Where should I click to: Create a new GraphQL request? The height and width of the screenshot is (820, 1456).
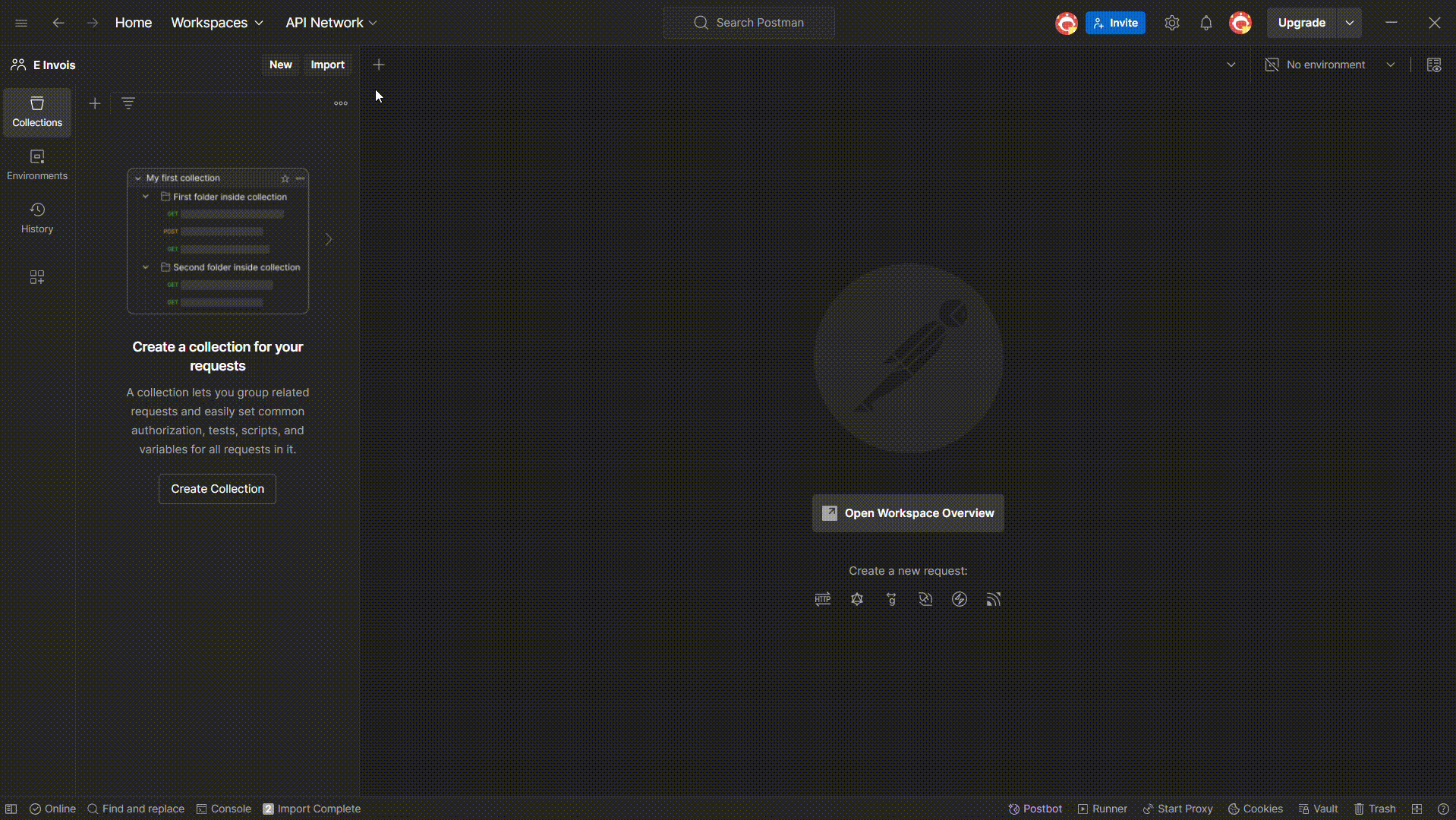tap(857, 599)
